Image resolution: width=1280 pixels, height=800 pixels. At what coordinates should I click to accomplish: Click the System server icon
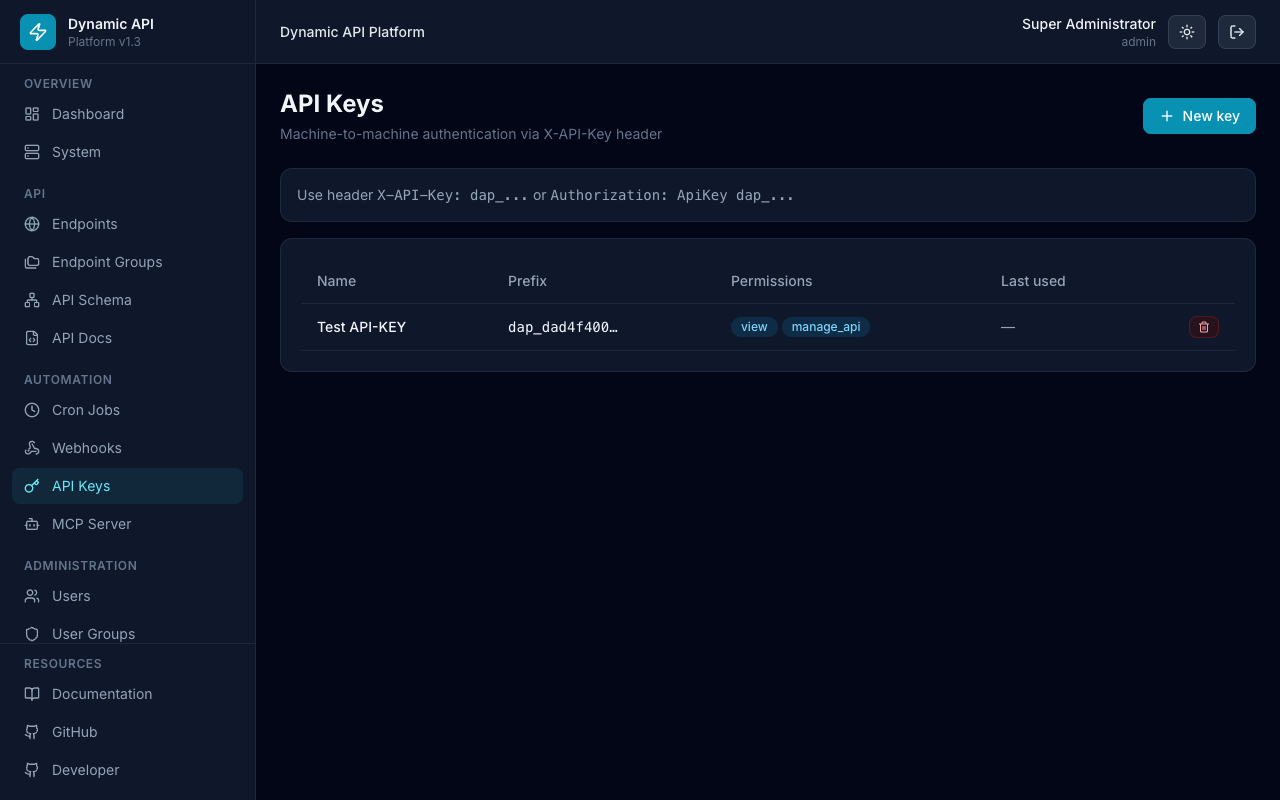tap(32, 152)
